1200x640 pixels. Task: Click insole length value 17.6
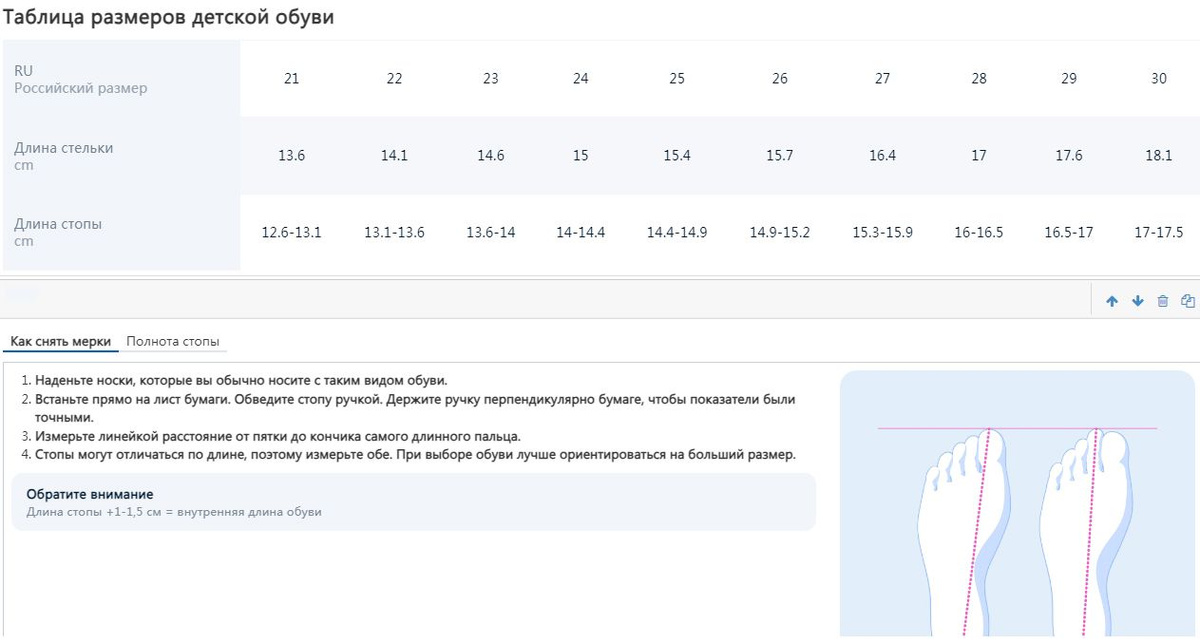(1069, 156)
